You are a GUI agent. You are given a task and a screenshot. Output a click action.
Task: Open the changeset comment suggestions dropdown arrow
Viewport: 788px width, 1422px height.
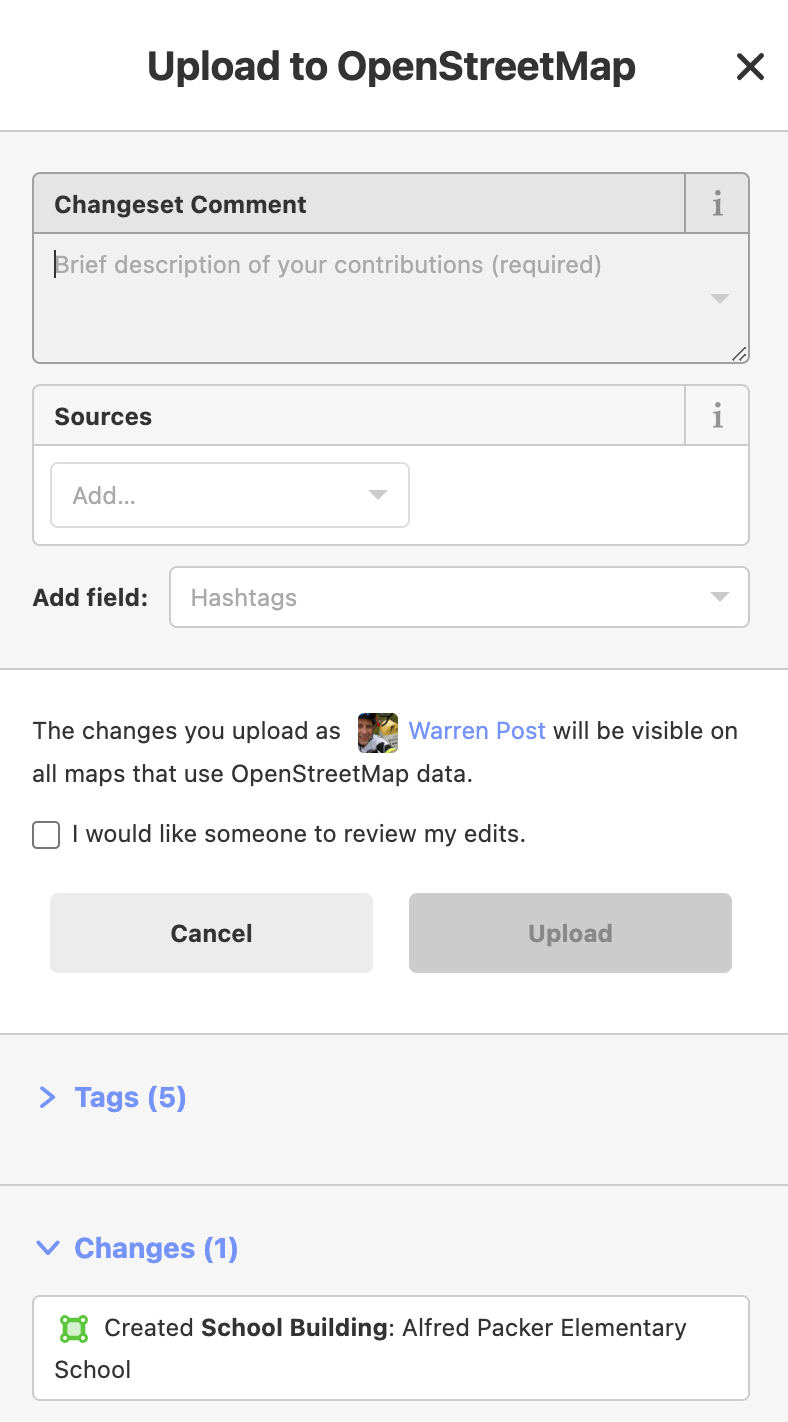[x=719, y=299]
